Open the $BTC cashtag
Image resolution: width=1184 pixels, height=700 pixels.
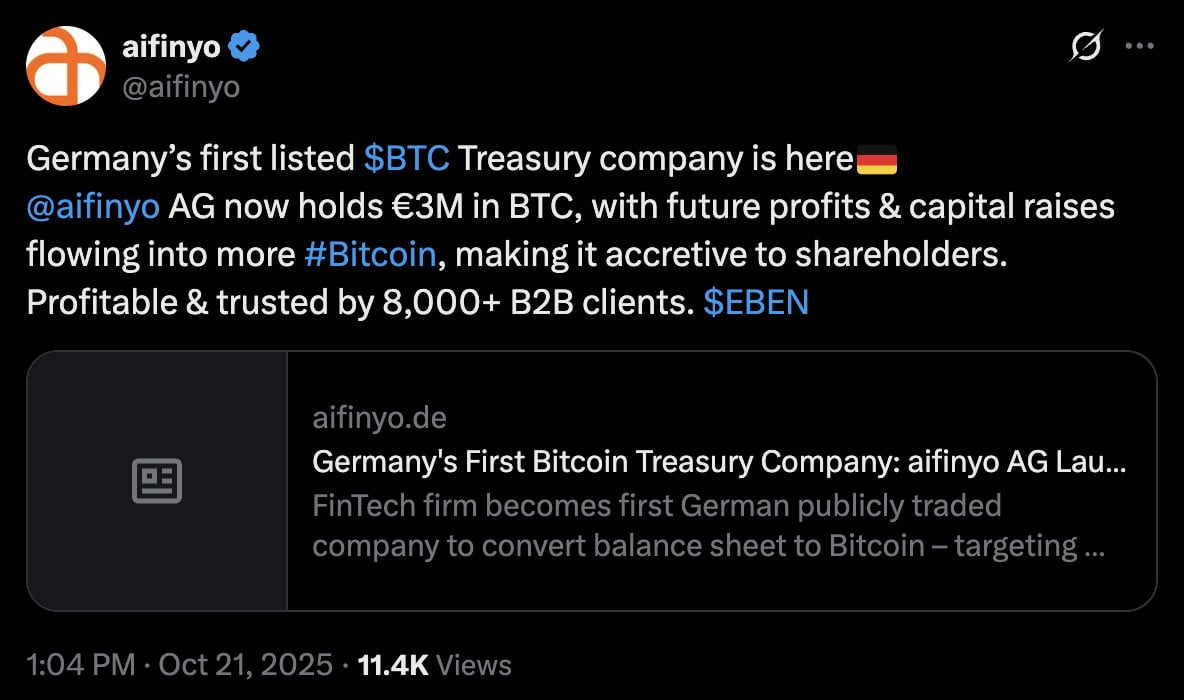[406, 158]
